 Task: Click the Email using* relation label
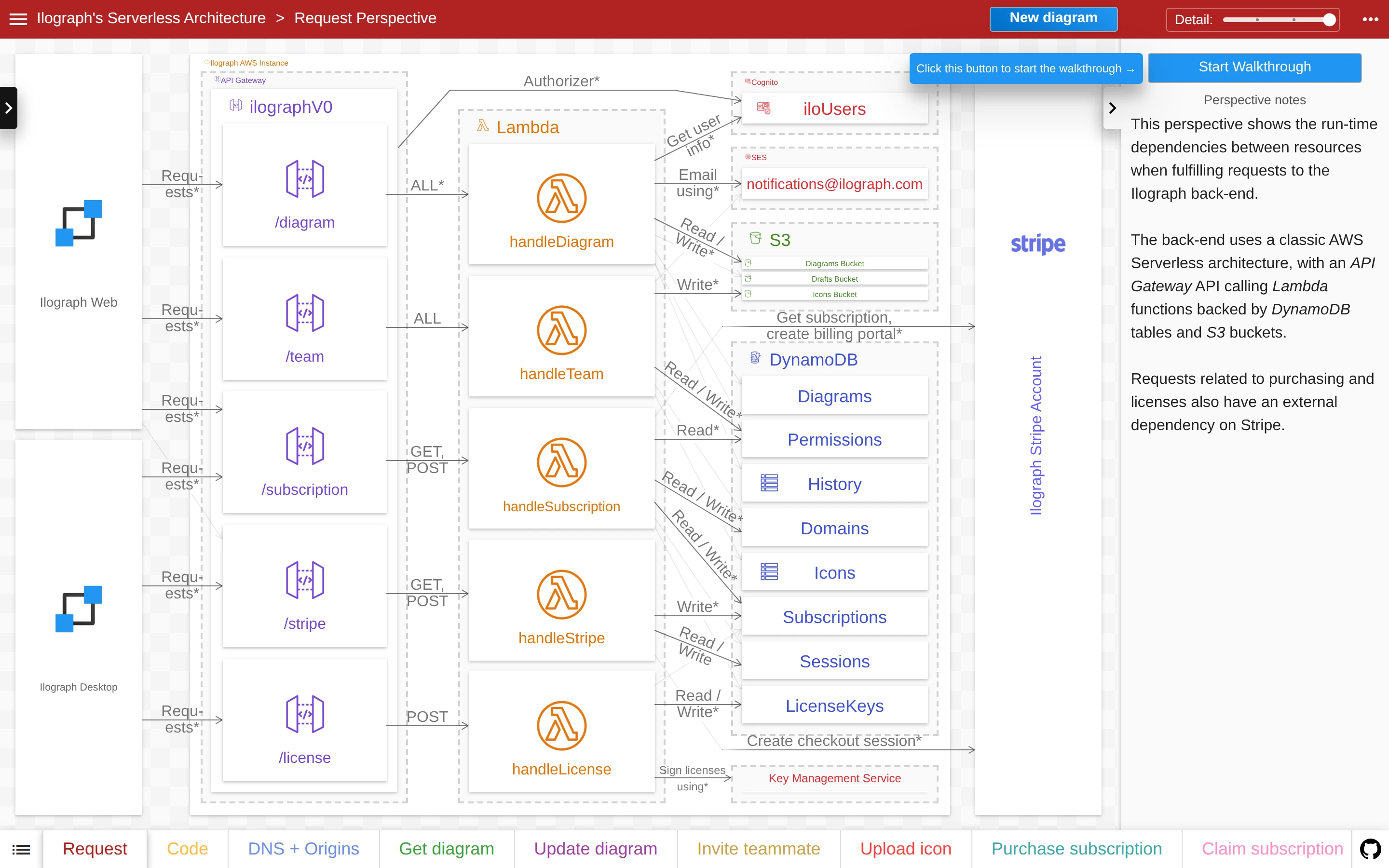[x=698, y=183]
